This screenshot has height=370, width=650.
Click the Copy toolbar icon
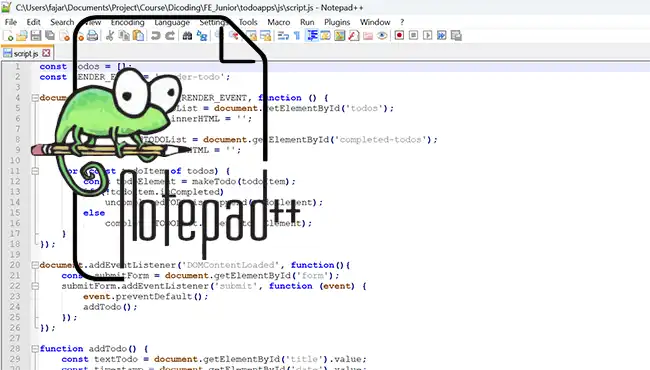coord(124,36)
